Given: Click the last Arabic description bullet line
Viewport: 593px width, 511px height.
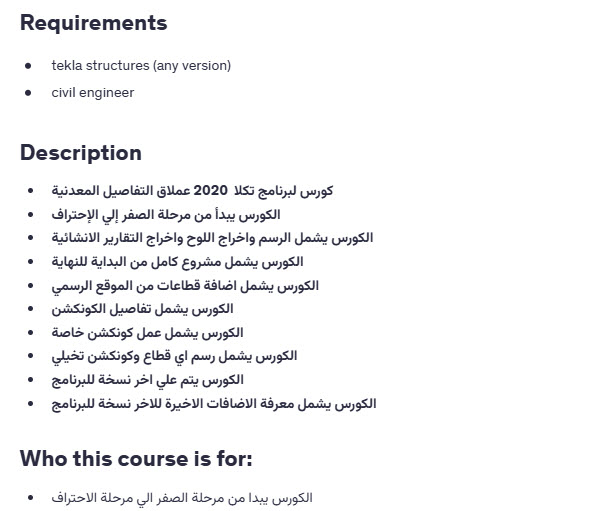Looking at the screenshot, I should [214, 404].
